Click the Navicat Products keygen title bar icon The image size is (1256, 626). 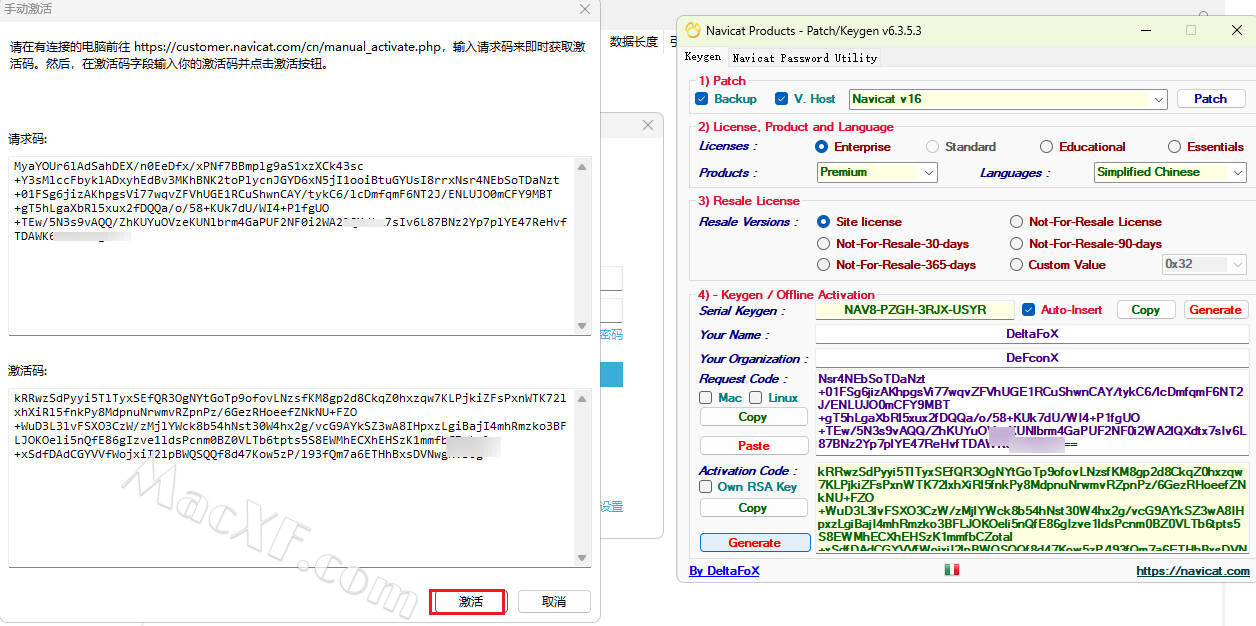pyautogui.click(x=692, y=30)
